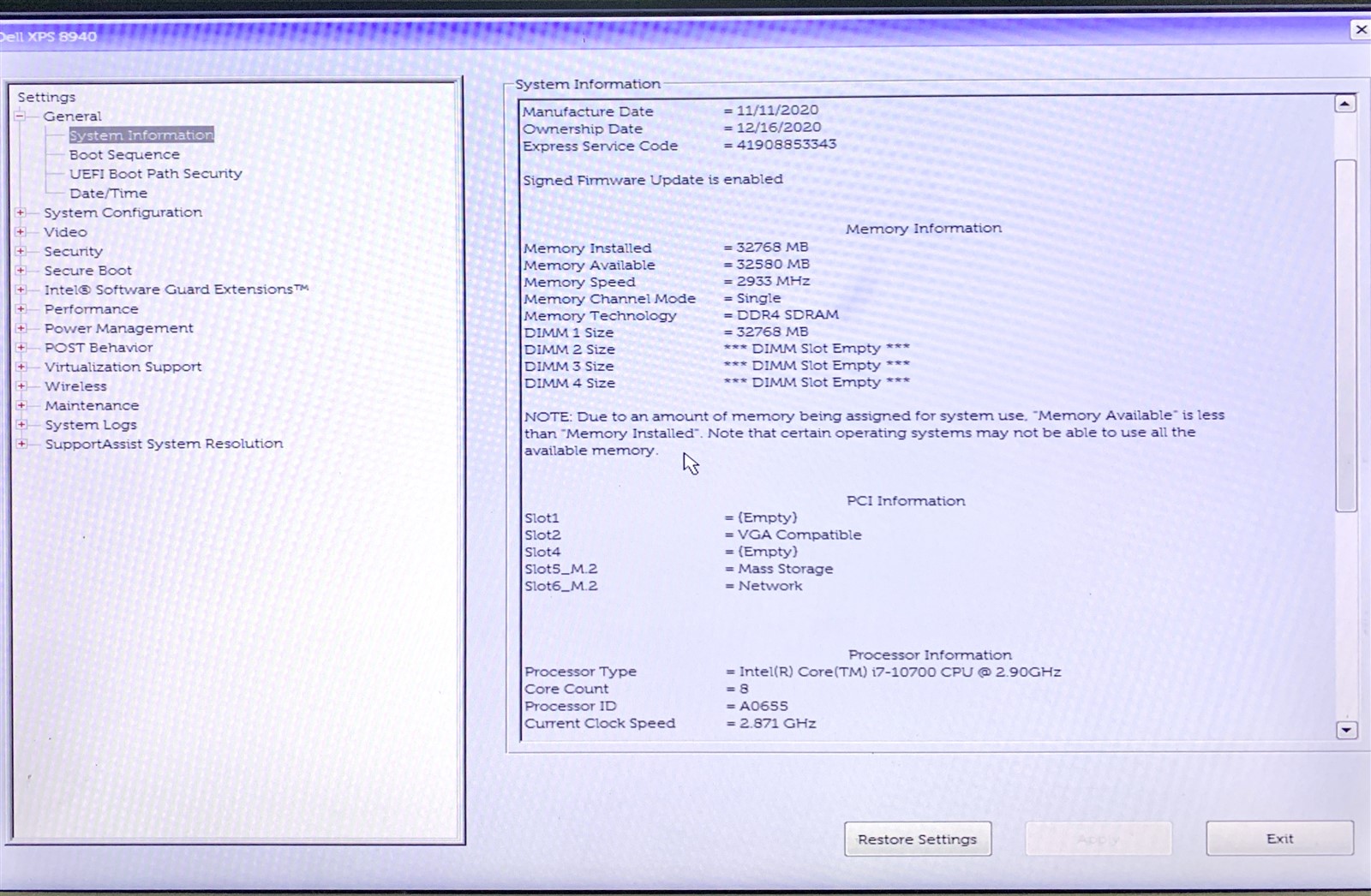1371x896 pixels.
Task: Click Current Clock Speed value 2.871 GHz
Action: (777, 723)
